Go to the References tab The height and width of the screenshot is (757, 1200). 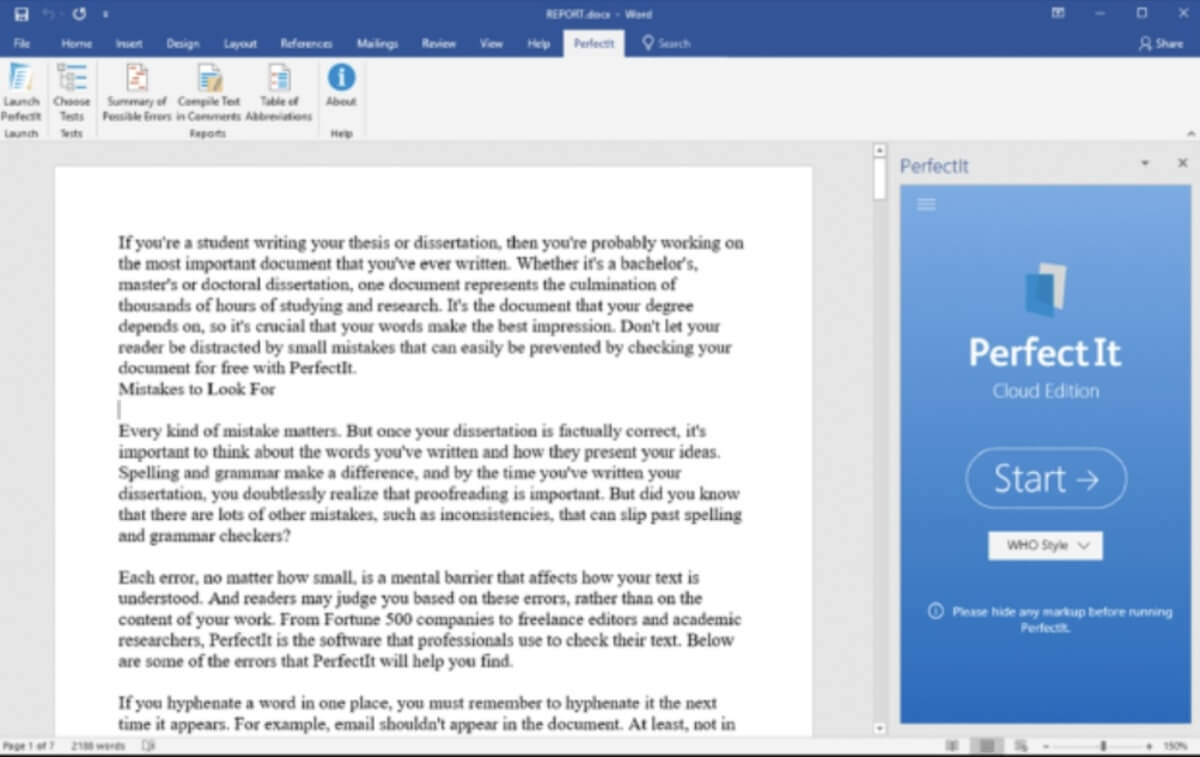coord(306,44)
